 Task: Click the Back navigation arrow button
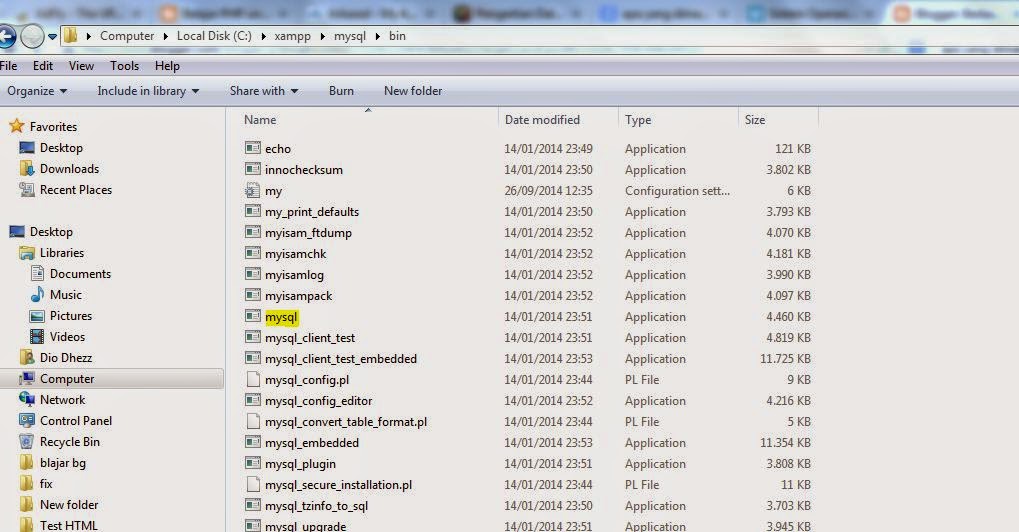coord(6,36)
